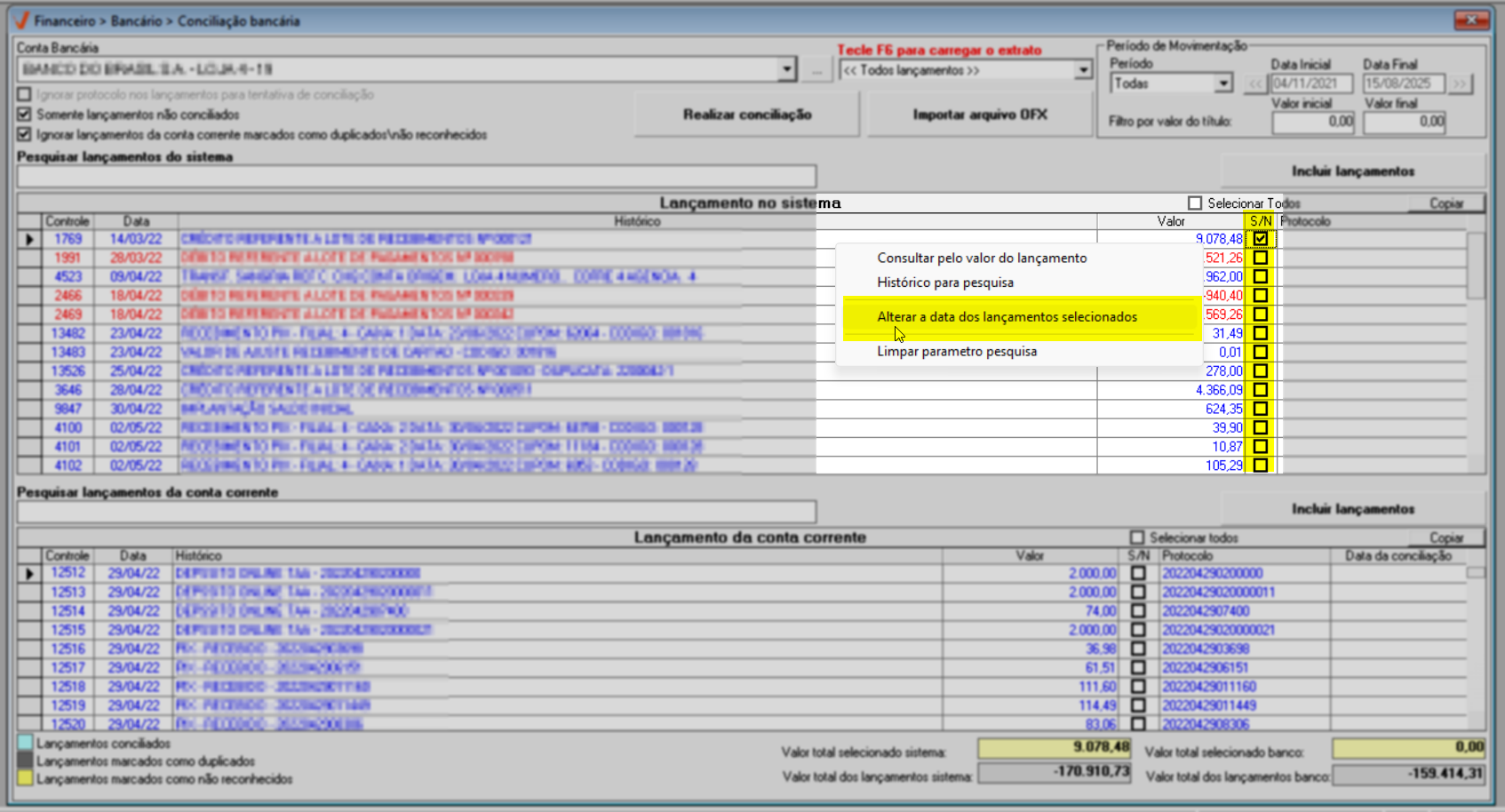Click the application logo icon in title bar
The width and height of the screenshot is (1505, 812).
(22, 20)
